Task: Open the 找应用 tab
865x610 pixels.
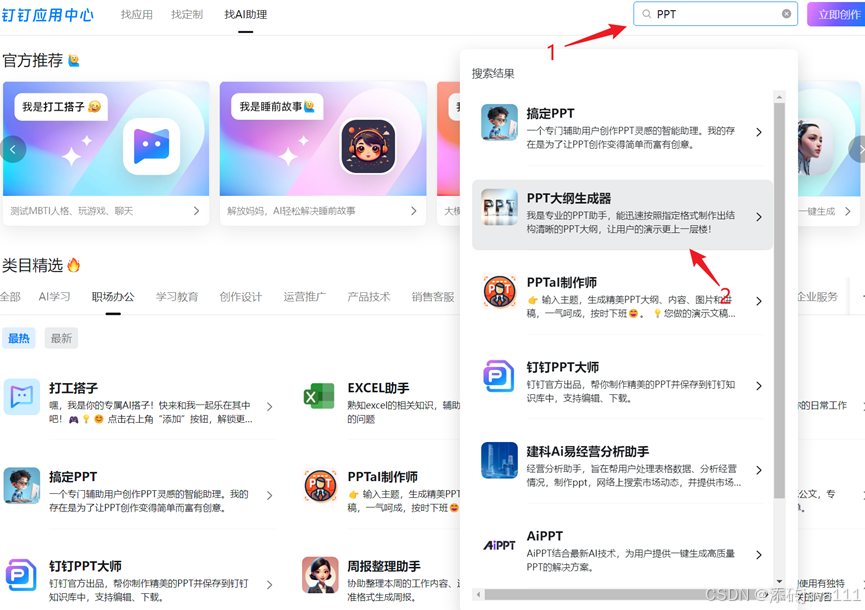Action: point(137,15)
